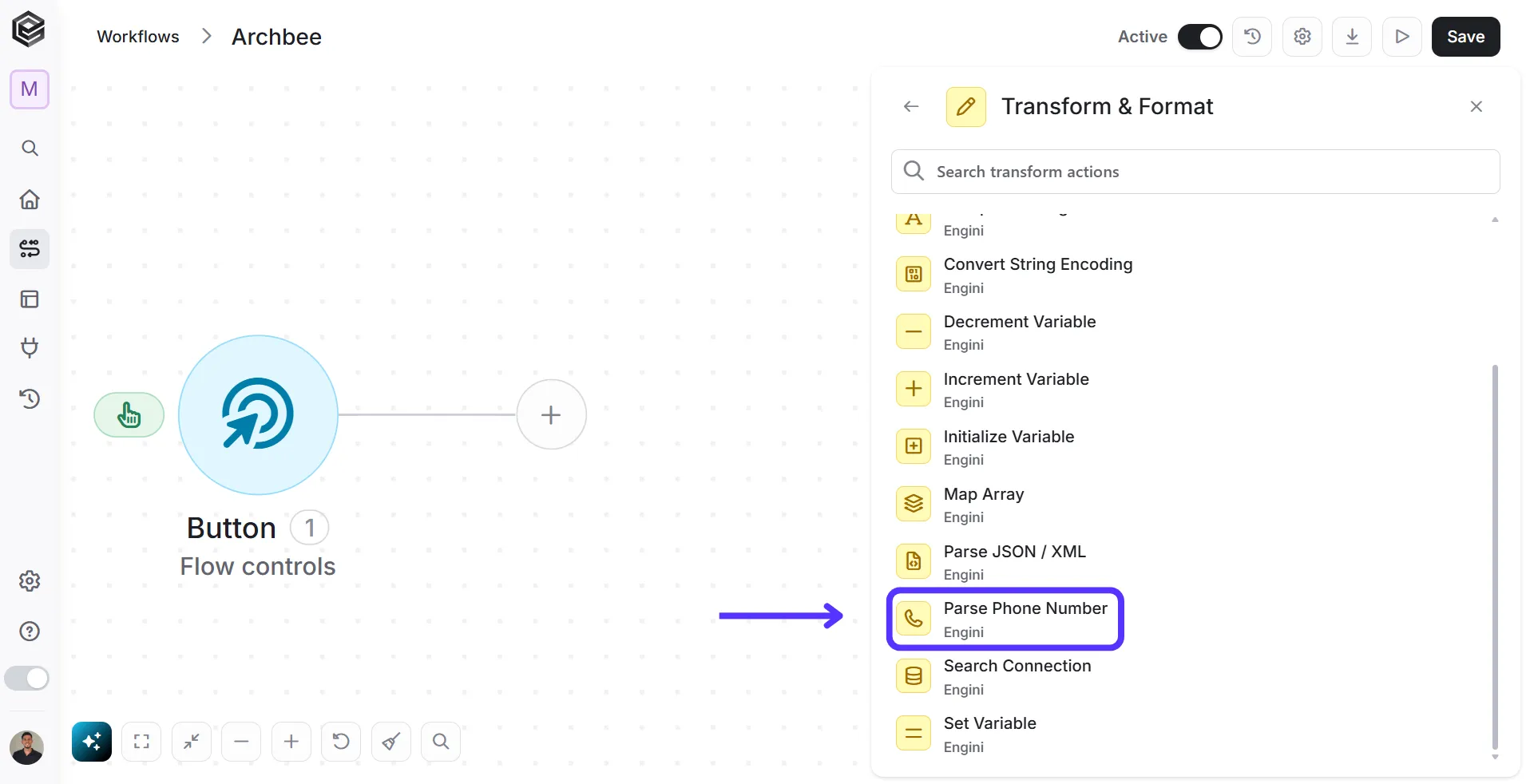1526x784 pixels.
Task: Click the green manual trigger hand icon
Action: click(x=129, y=415)
